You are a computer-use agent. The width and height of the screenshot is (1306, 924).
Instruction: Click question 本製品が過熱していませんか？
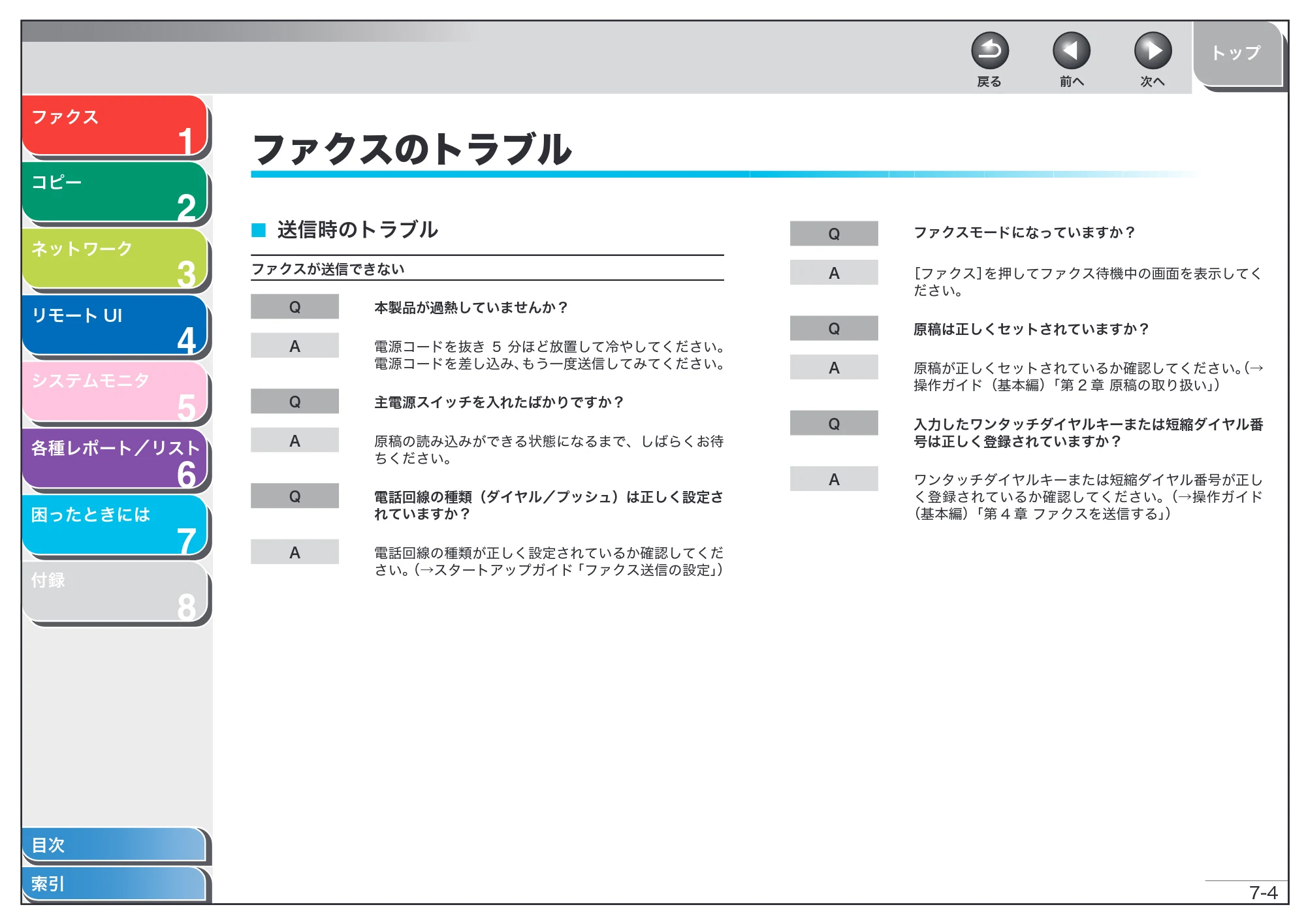pyautogui.click(x=471, y=308)
